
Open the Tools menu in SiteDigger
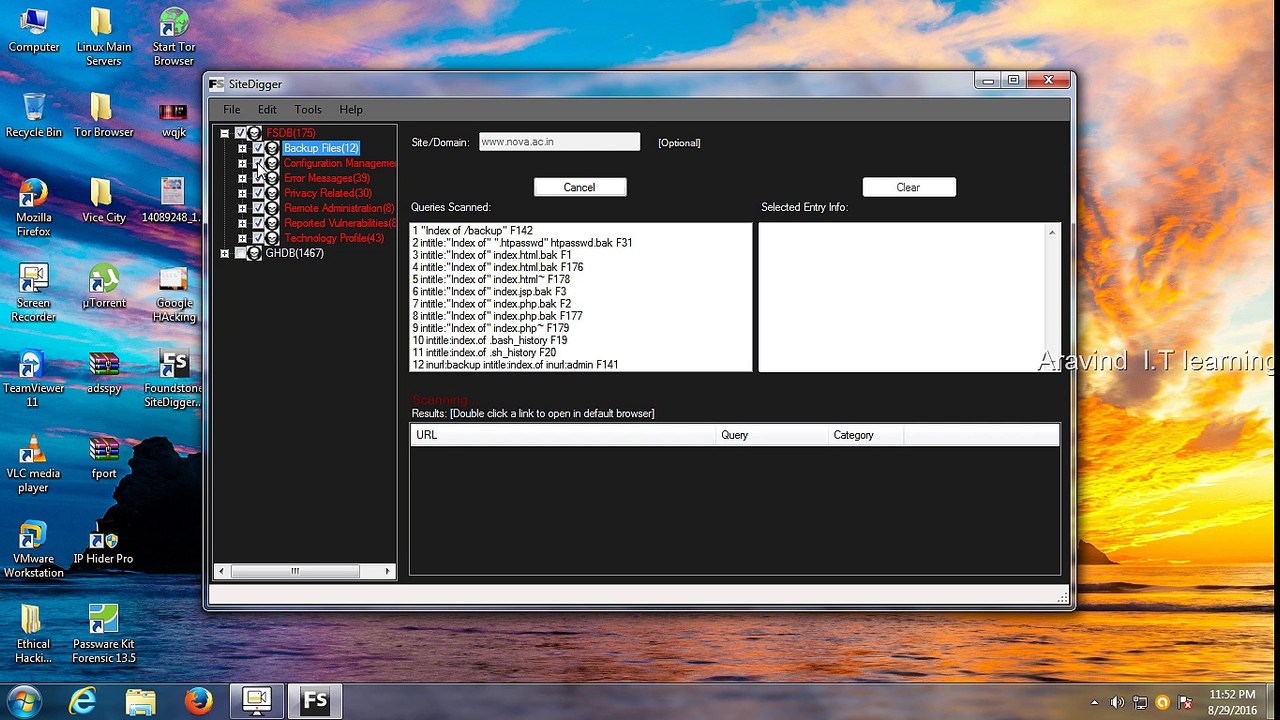tap(308, 109)
